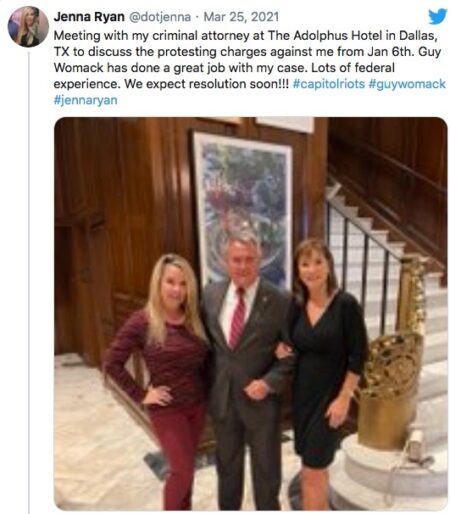450x514 pixels.
Task: Select the #jennaryan hashtag
Action: (86, 100)
